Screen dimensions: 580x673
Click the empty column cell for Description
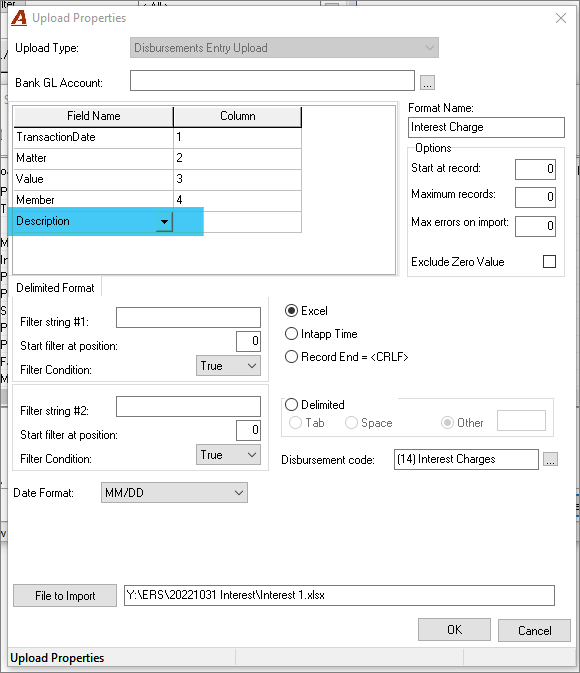coord(237,222)
